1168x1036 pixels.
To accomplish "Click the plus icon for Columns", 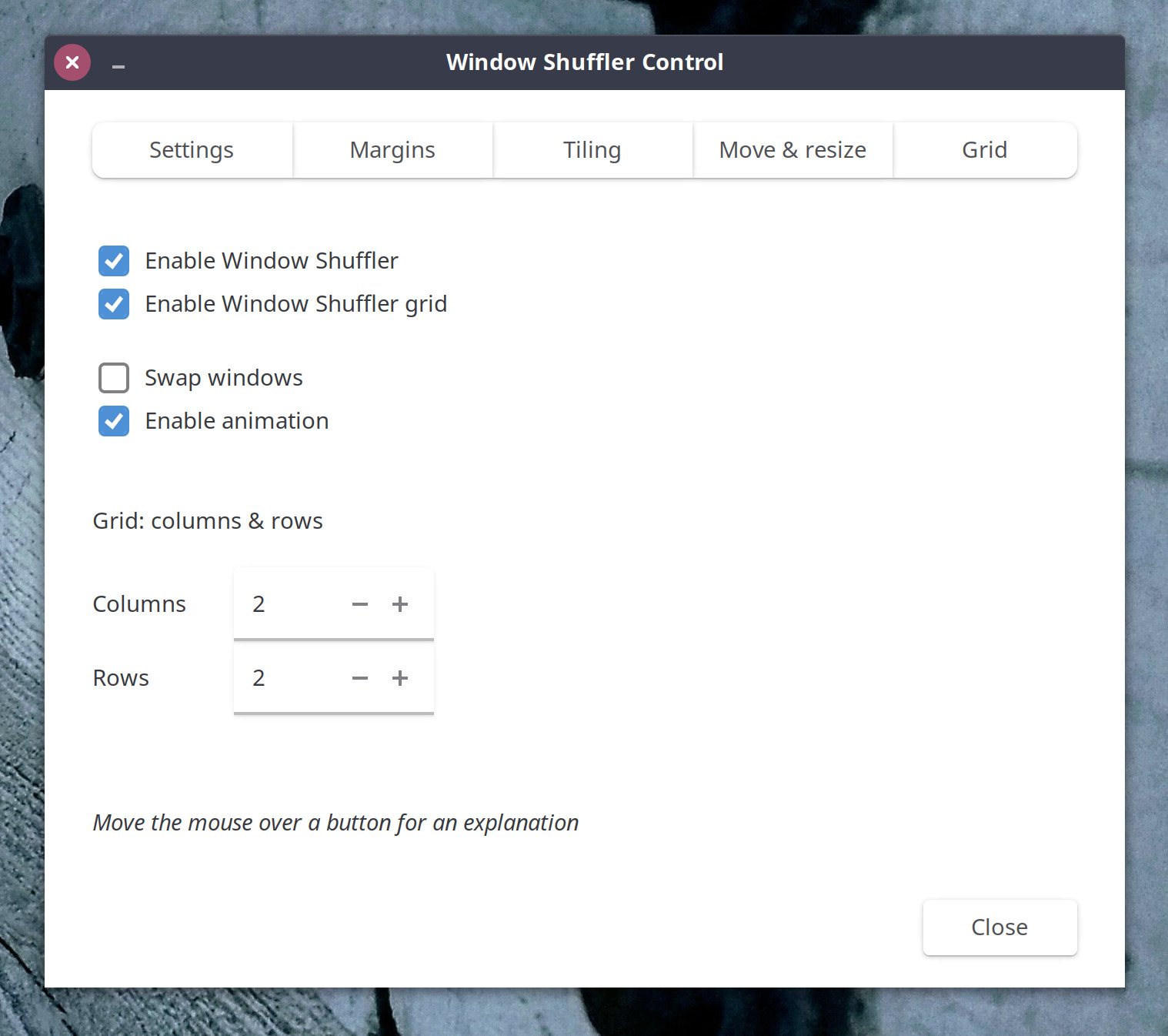I will click(x=399, y=604).
